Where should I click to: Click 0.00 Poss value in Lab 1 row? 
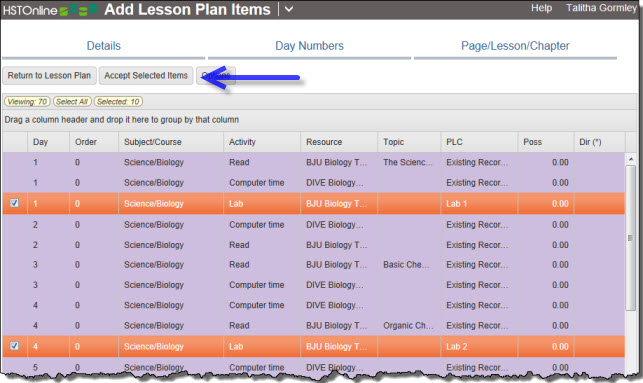coord(560,204)
